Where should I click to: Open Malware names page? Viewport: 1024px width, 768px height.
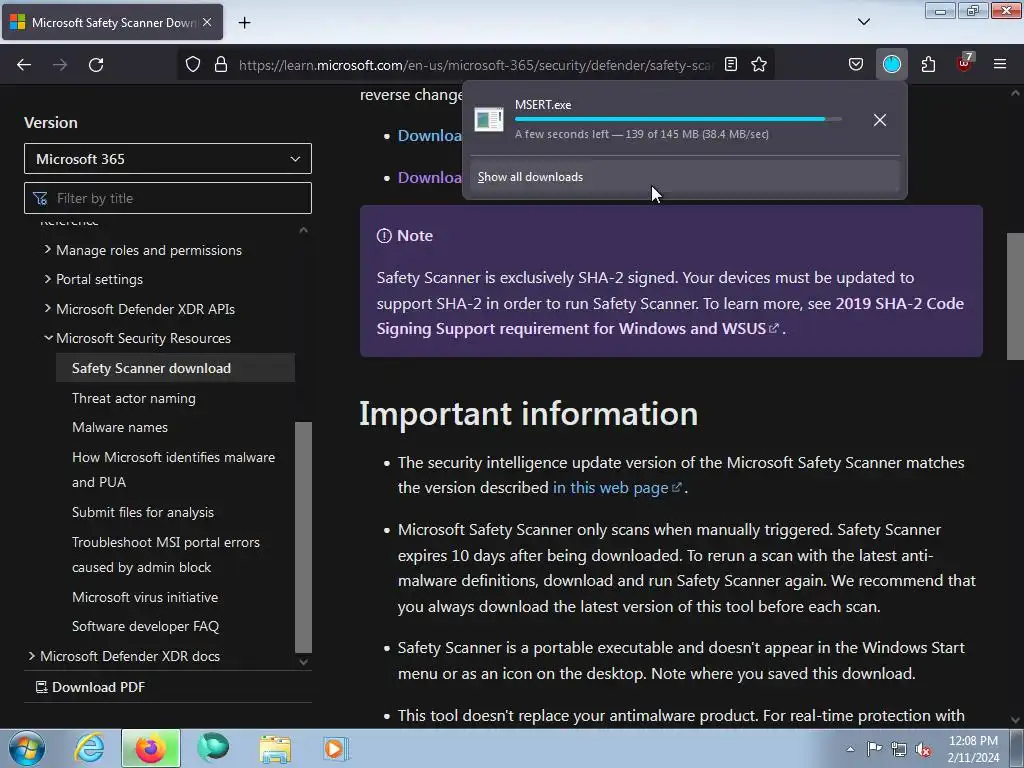[x=120, y=427]
